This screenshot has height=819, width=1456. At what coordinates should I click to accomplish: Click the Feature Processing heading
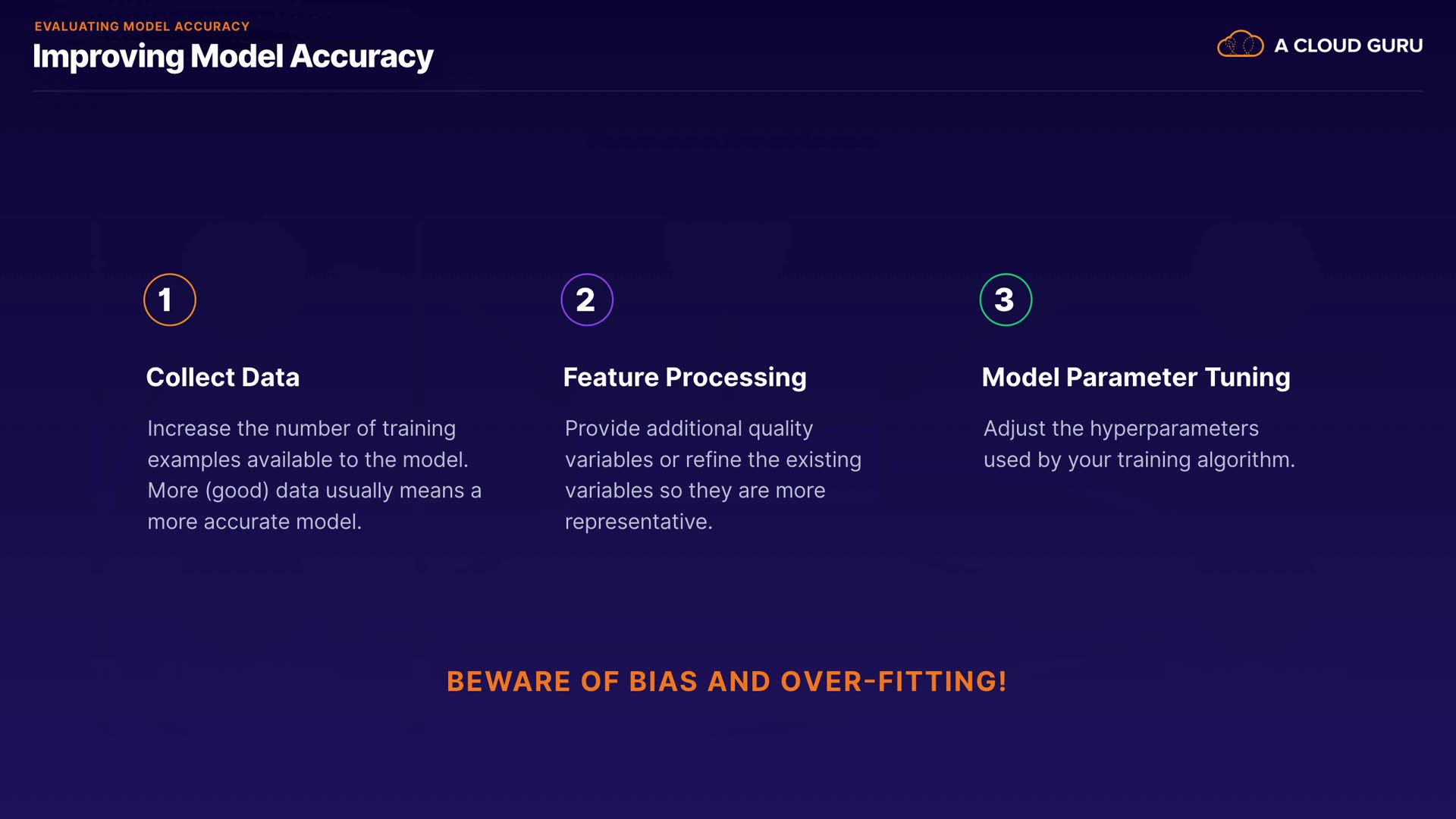[685, 377]
